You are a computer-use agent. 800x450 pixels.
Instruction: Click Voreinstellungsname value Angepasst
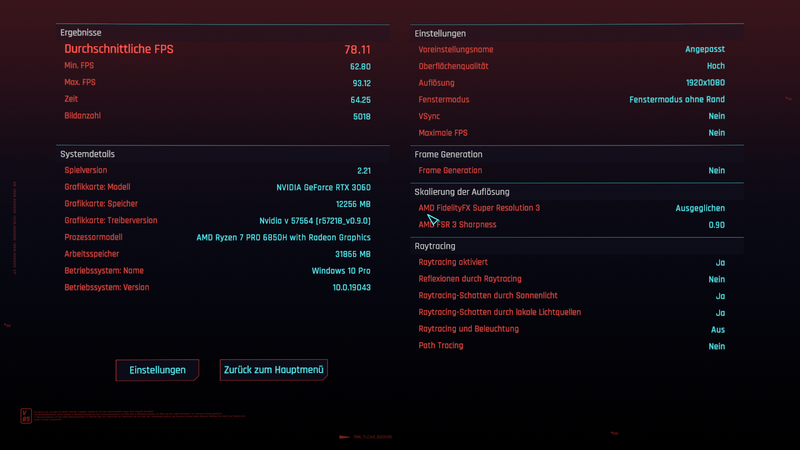click(x=705, y=49)
